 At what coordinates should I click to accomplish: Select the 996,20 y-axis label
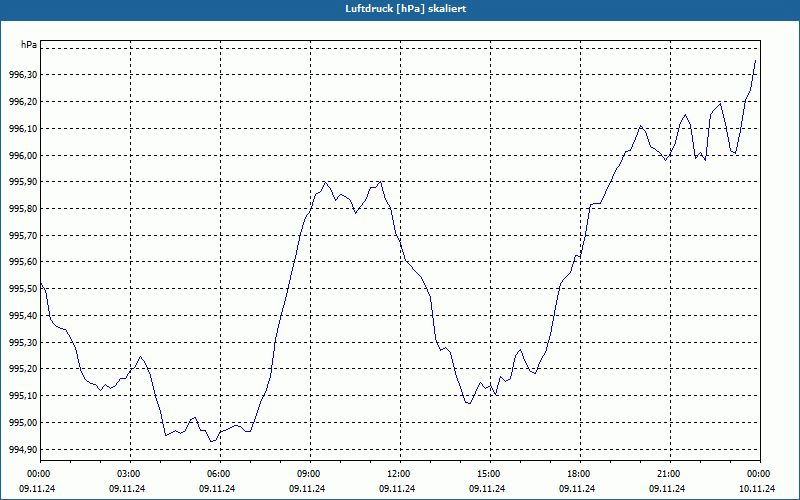23,102
